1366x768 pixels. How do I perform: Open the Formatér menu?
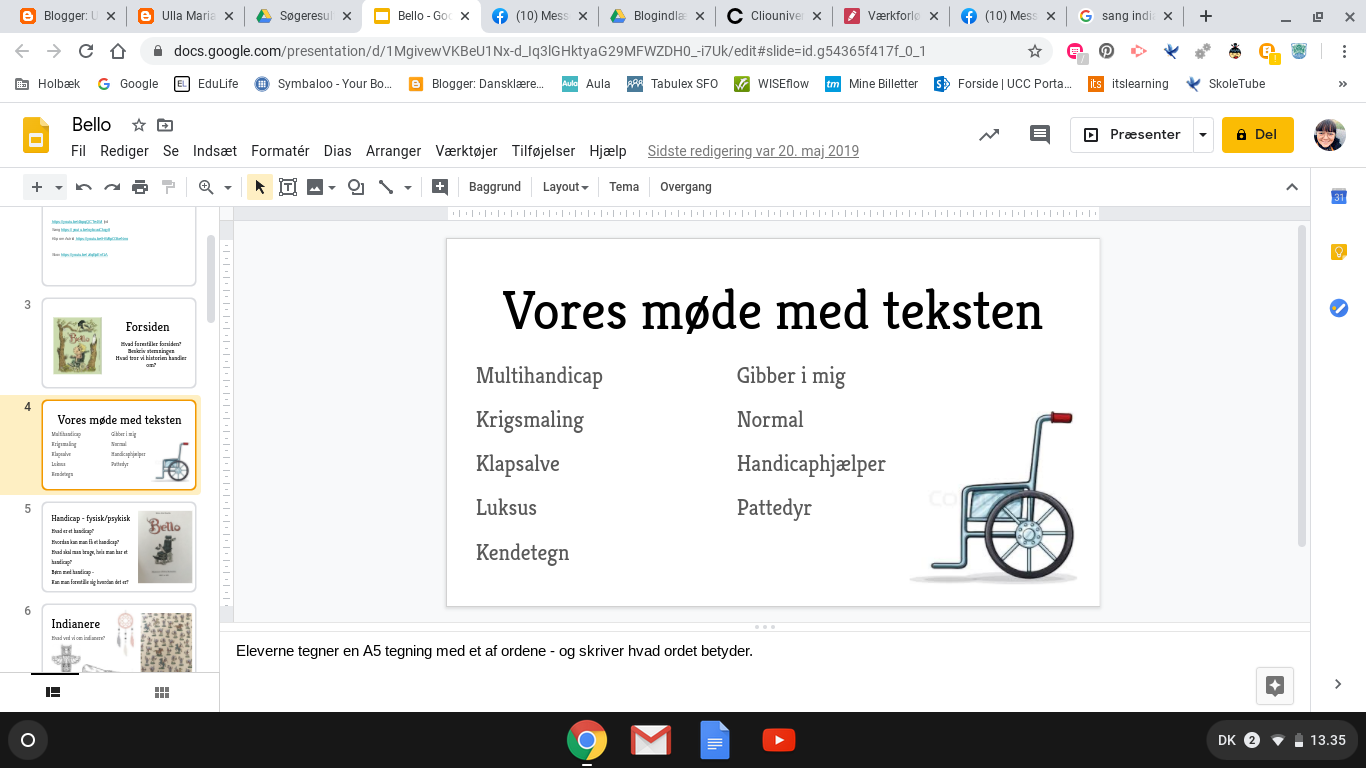[280, 151]
